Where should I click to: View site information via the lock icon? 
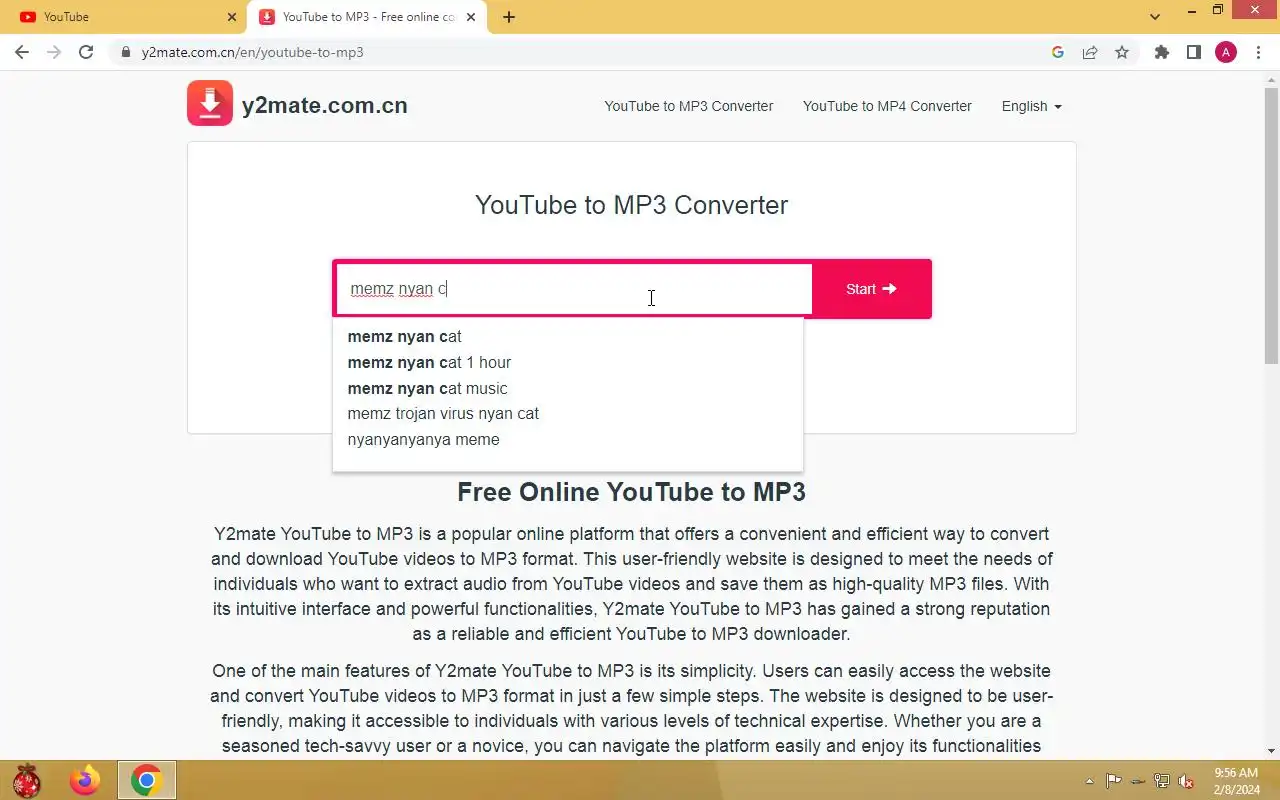coord(125,52)
